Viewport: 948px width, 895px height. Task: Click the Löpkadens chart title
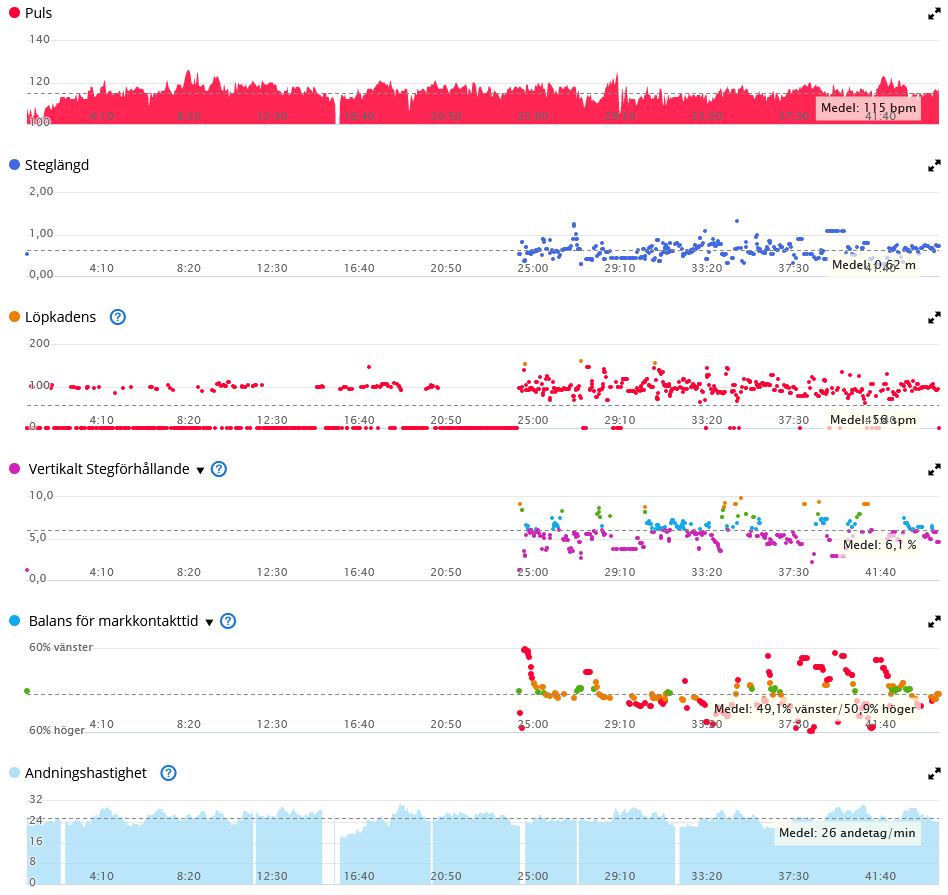point(60,317)
